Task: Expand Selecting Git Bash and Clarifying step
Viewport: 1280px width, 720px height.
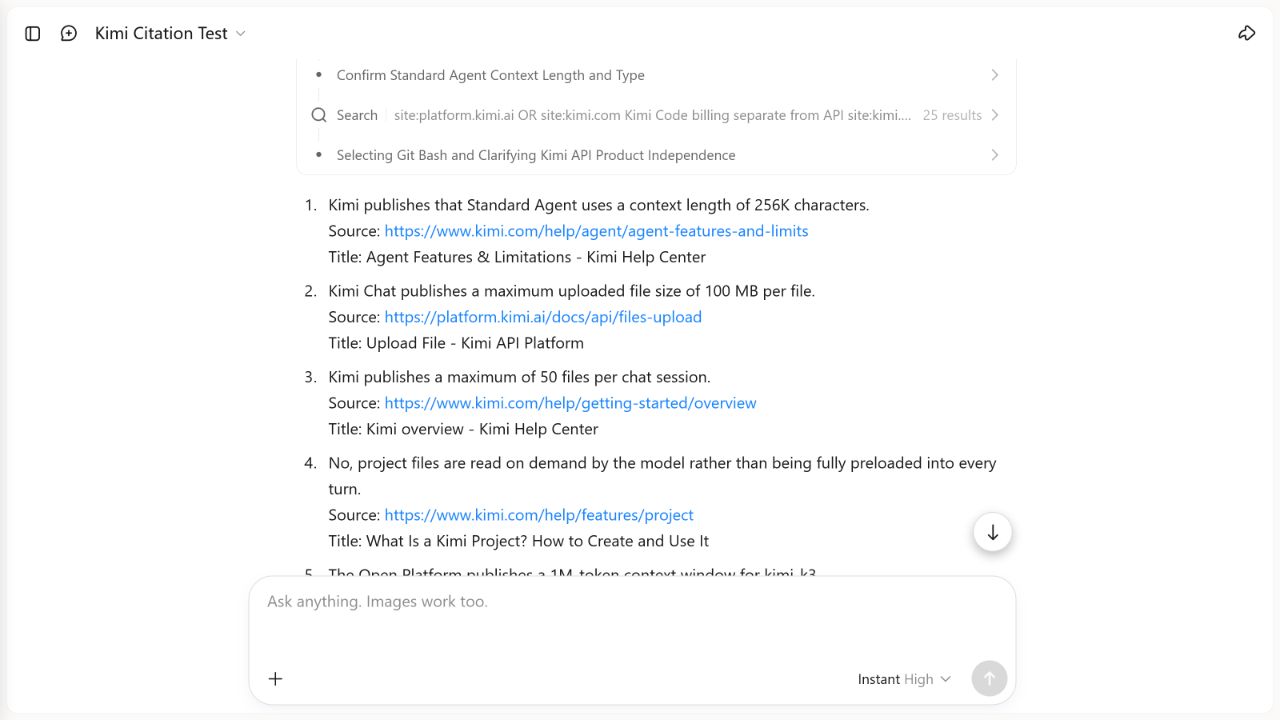Action: point(656,155)
